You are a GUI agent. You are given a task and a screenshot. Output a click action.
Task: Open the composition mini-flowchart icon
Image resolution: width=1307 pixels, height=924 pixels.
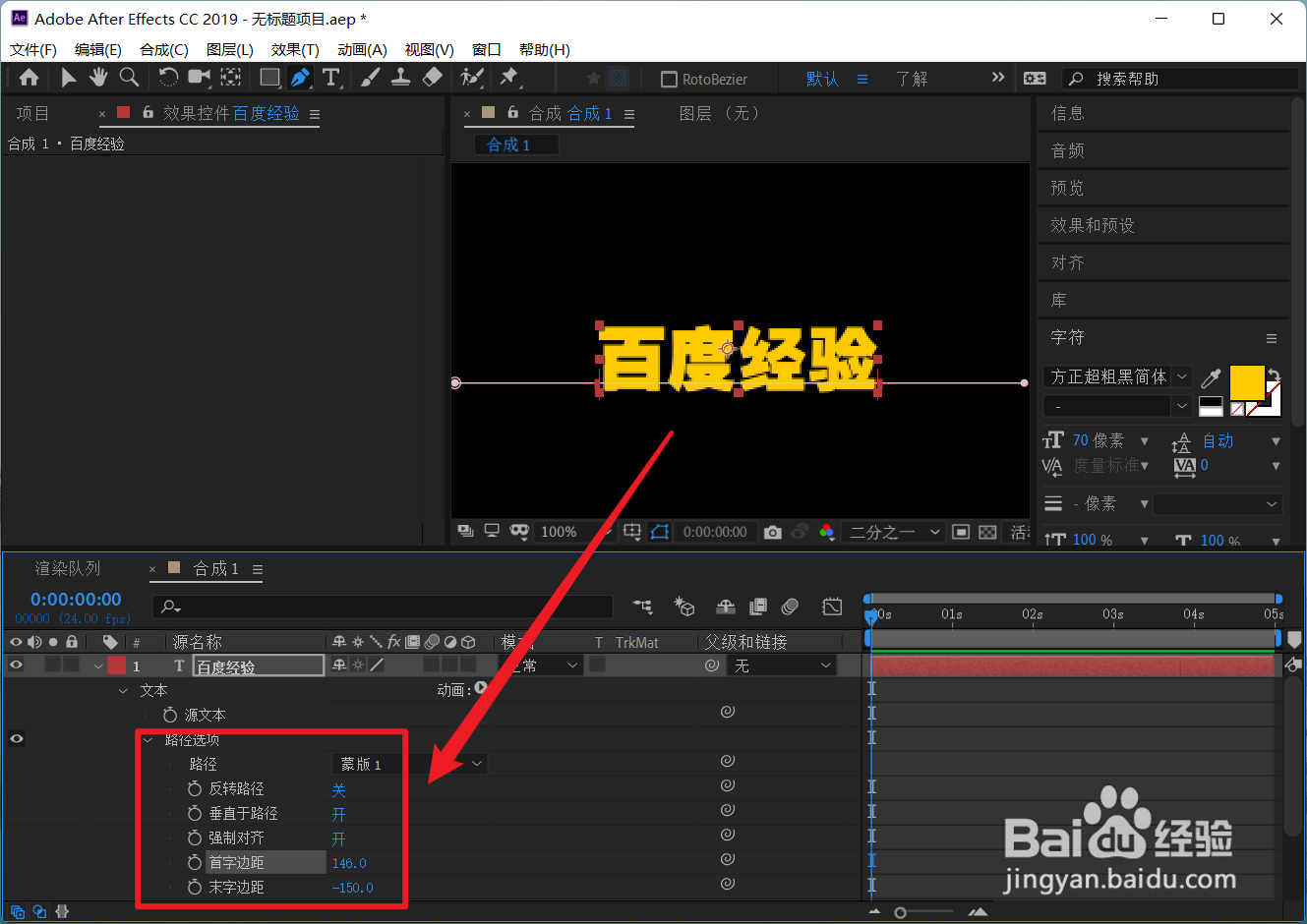[642, 606]
